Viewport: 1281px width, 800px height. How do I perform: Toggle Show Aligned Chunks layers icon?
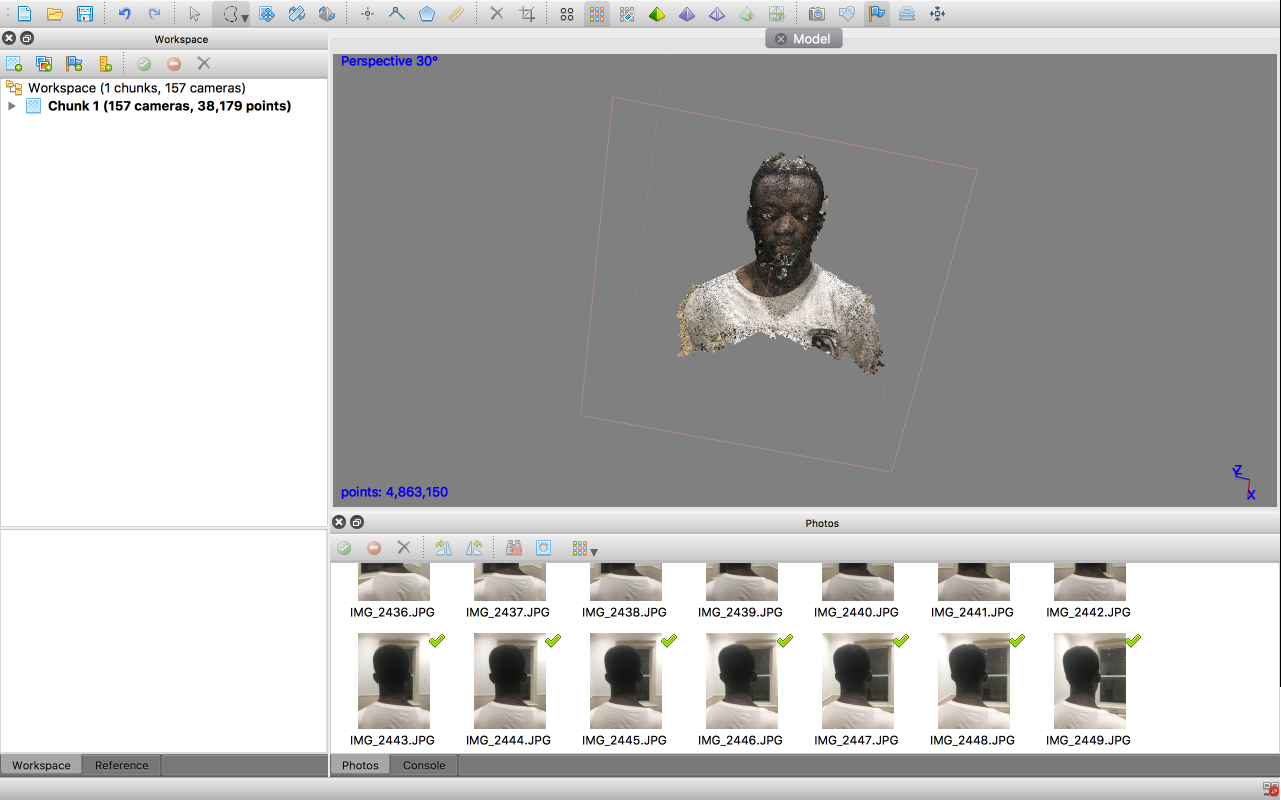click(x=907, y=14)
